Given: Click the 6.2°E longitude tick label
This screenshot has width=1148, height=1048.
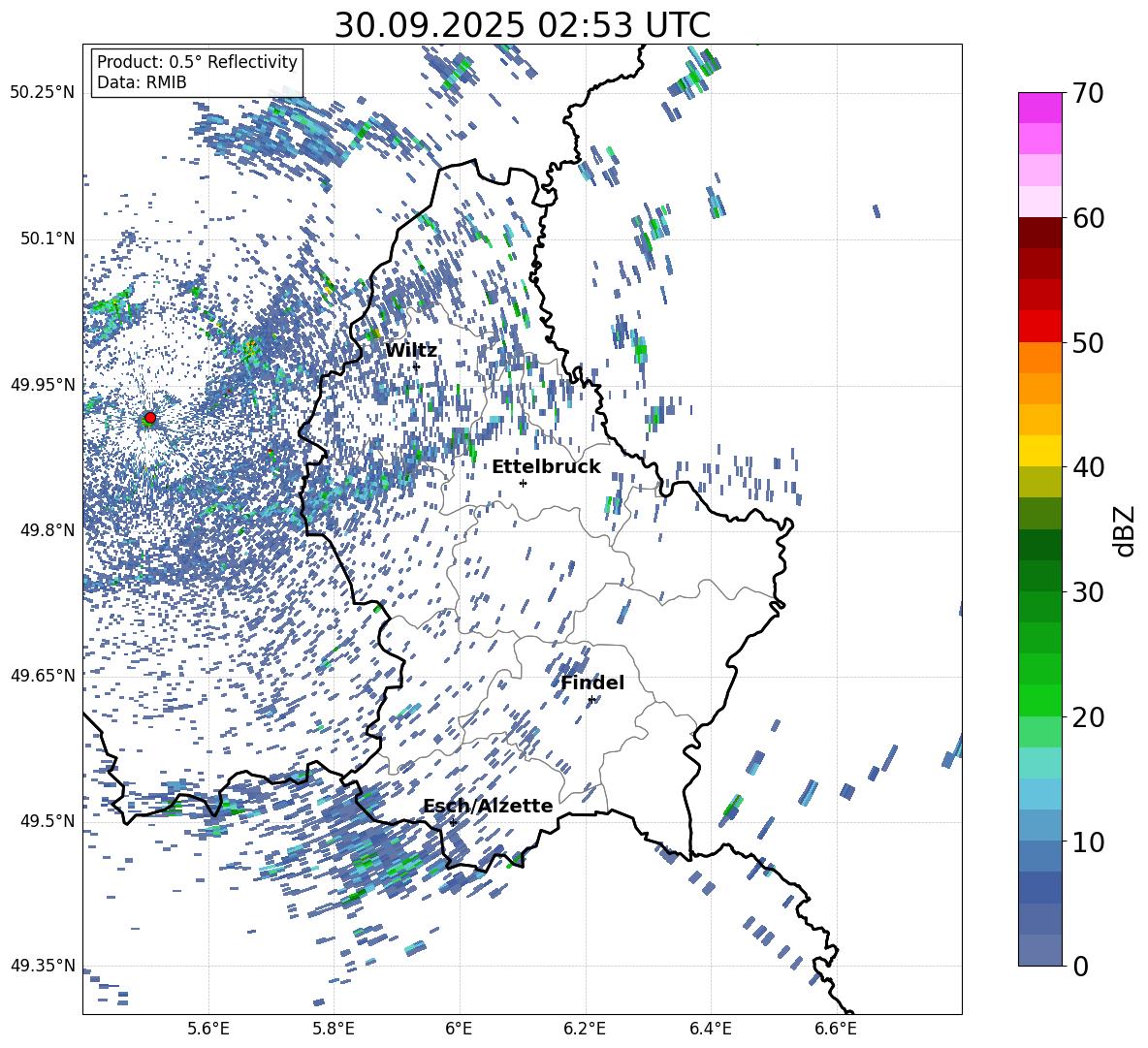Looking at the screenshot, I should (x=585, y=1029).
